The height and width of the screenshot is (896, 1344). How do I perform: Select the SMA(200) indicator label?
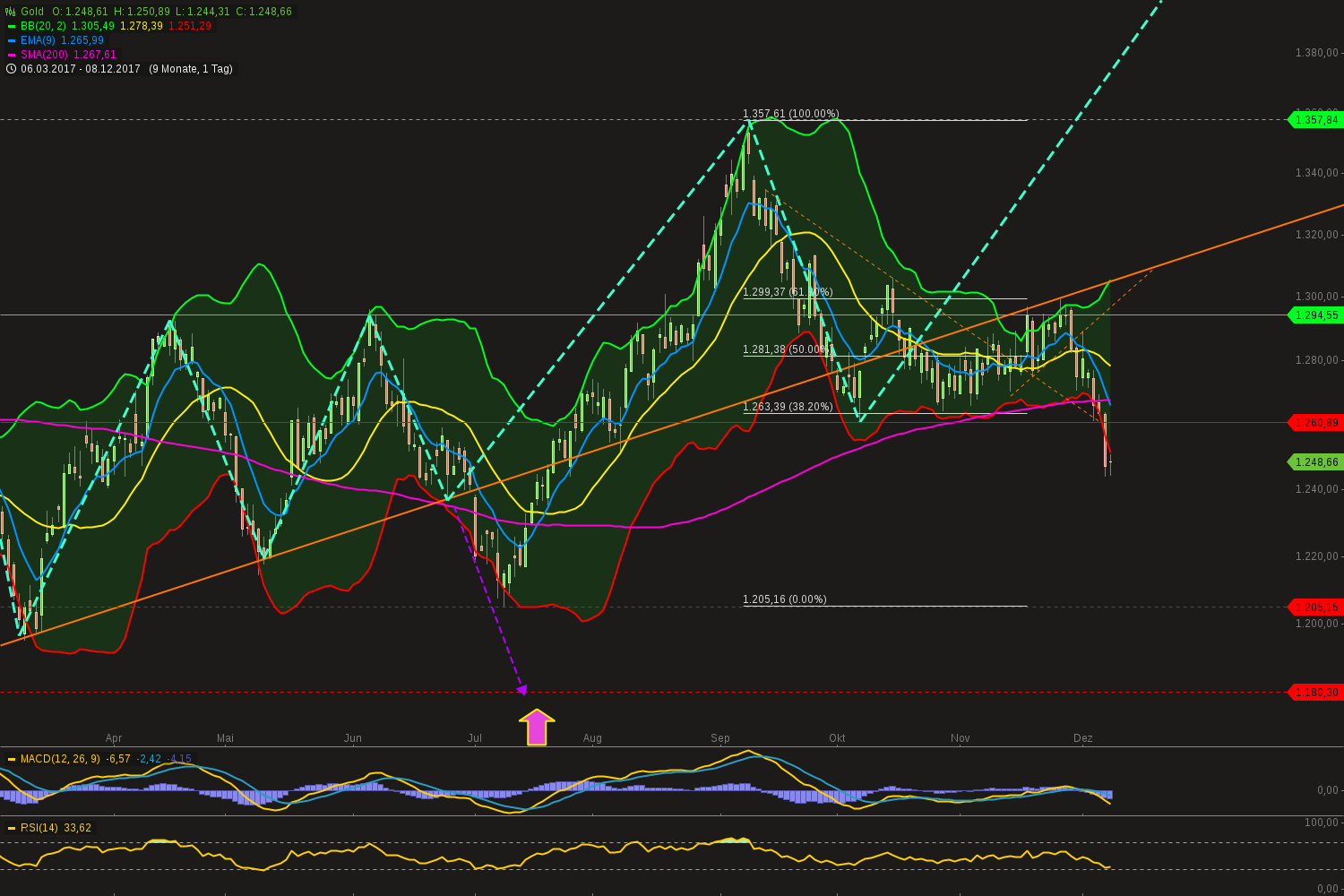click(x=44, y=55)
